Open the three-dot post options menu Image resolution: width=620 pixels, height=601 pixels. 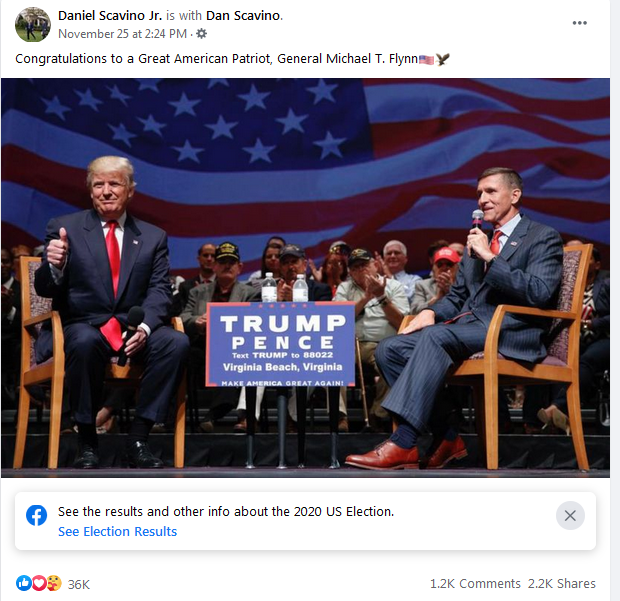click(x=579, y=23)
